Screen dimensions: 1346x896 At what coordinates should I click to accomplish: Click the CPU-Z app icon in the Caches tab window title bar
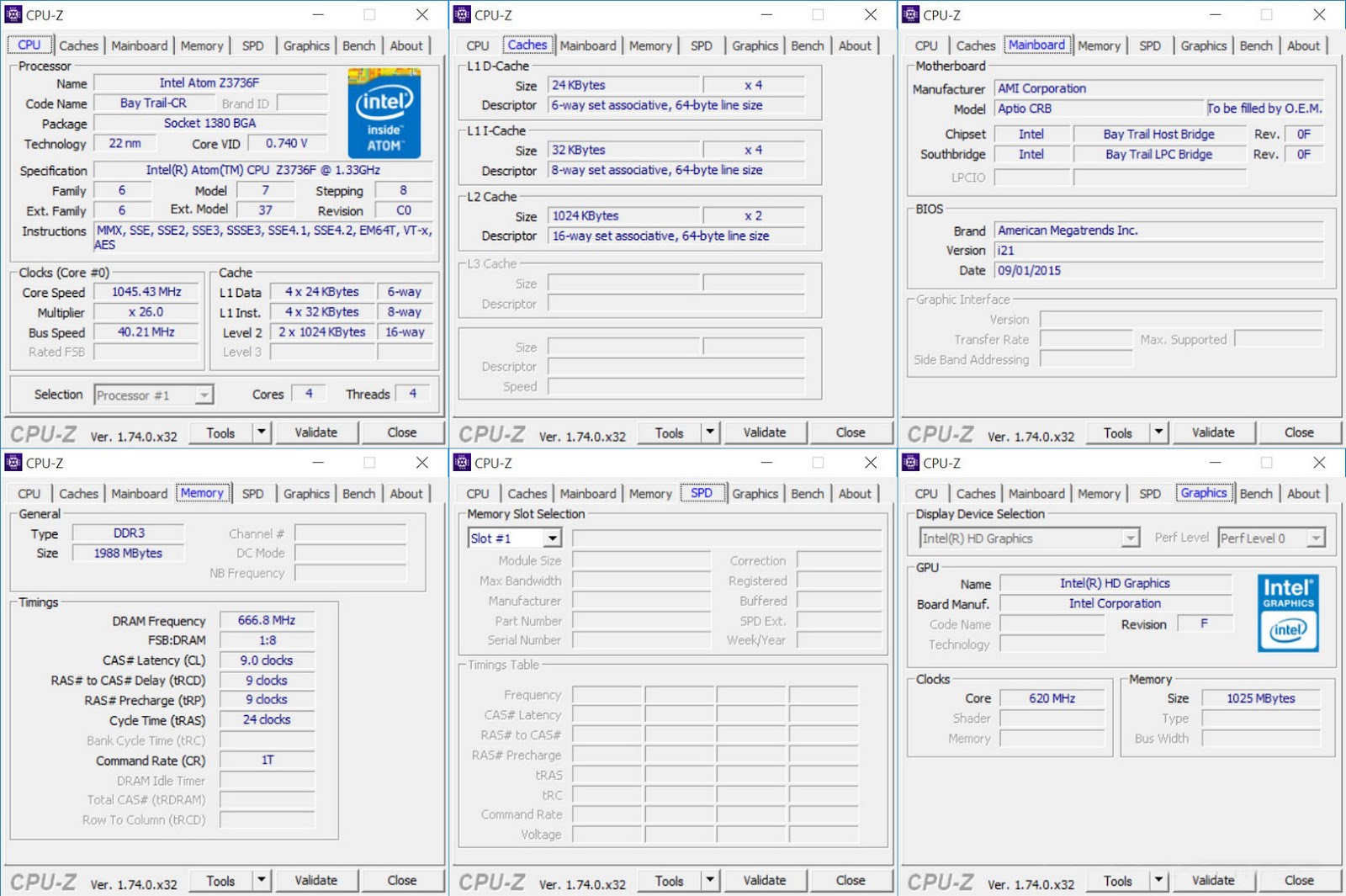[x=462, y=14]
